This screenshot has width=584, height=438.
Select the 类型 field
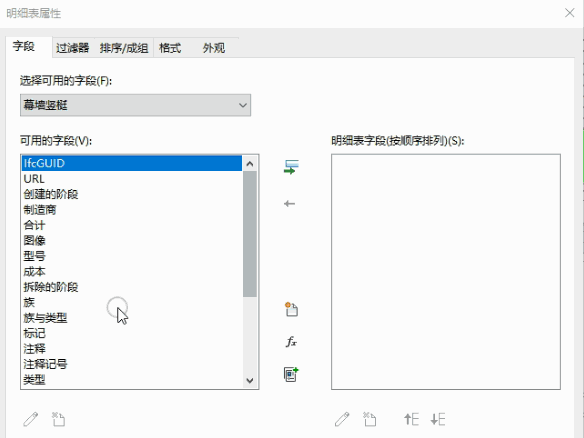click(131, 380)
